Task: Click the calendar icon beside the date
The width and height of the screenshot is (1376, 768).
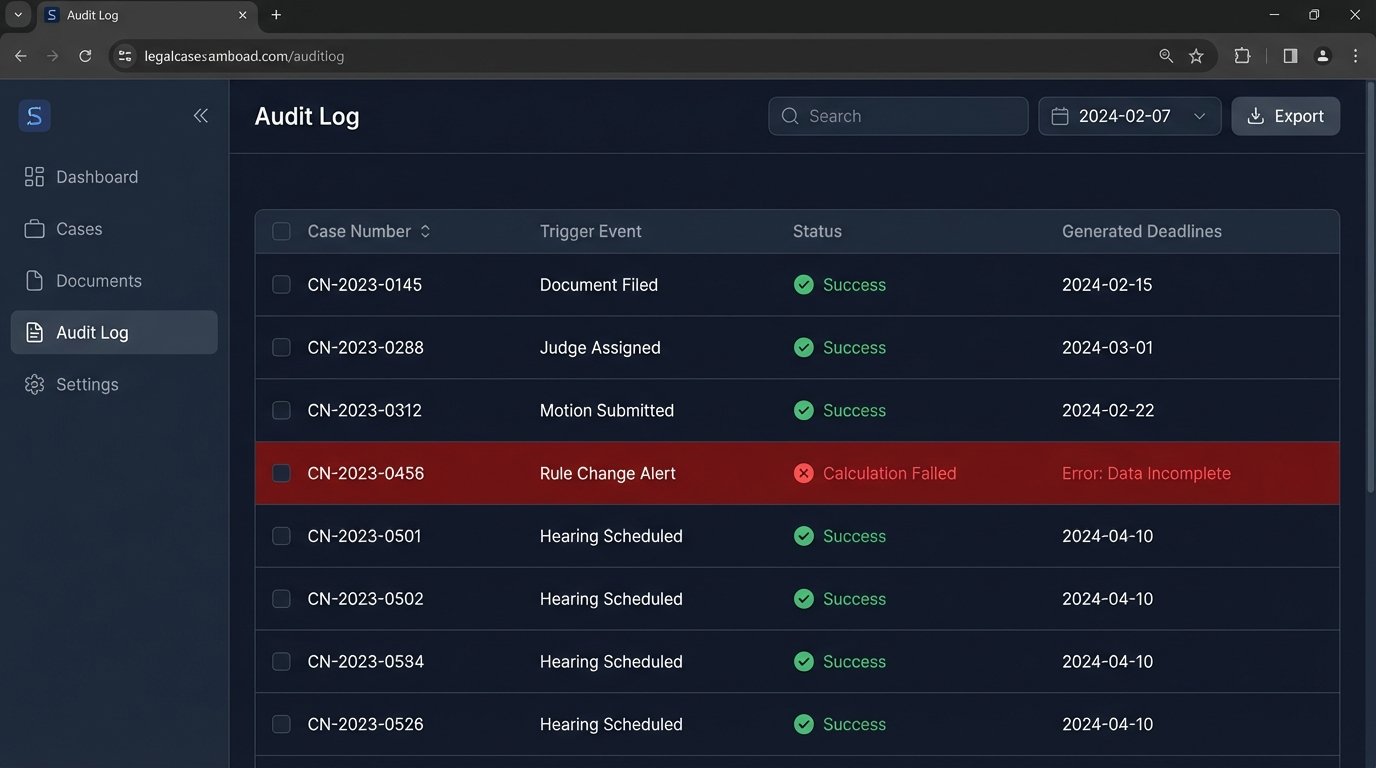Action: (x=1060, y=116)
